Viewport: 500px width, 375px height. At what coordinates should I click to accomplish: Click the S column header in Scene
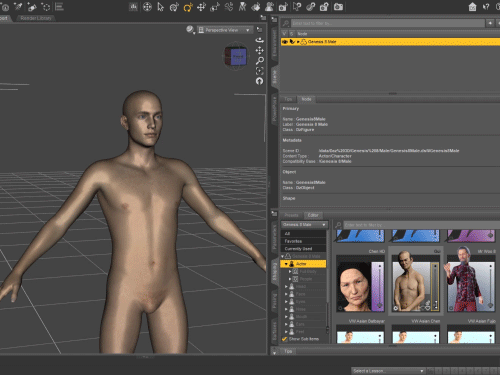(292, 34)
